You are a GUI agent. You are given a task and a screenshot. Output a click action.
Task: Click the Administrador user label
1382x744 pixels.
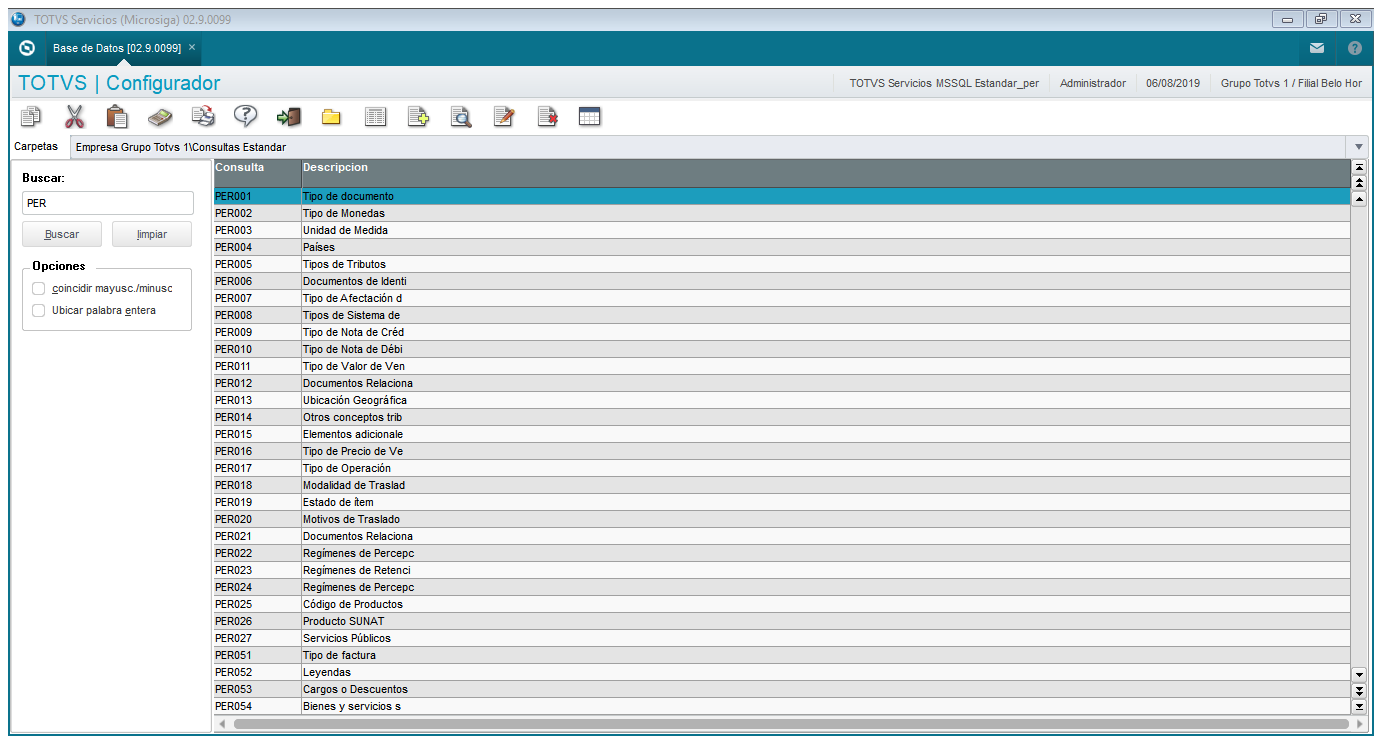(1093, 83)
